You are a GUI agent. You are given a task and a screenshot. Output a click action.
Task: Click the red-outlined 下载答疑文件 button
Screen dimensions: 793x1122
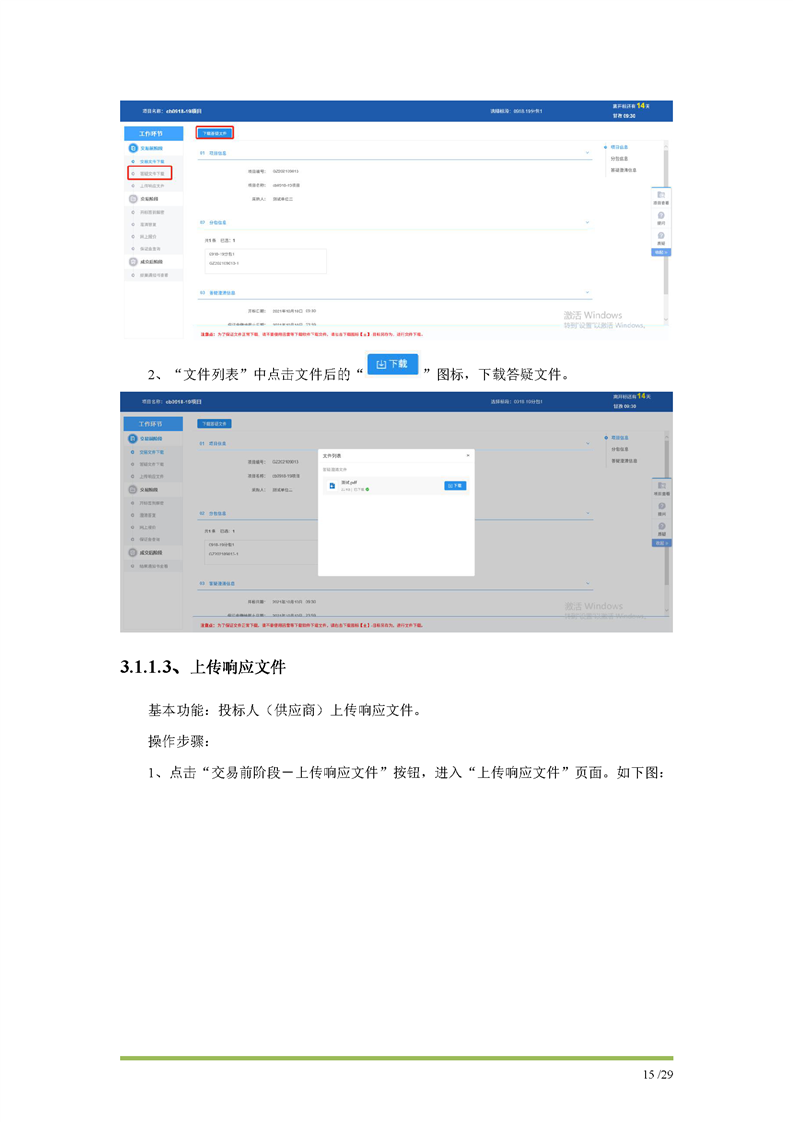(x=215, y=132)
